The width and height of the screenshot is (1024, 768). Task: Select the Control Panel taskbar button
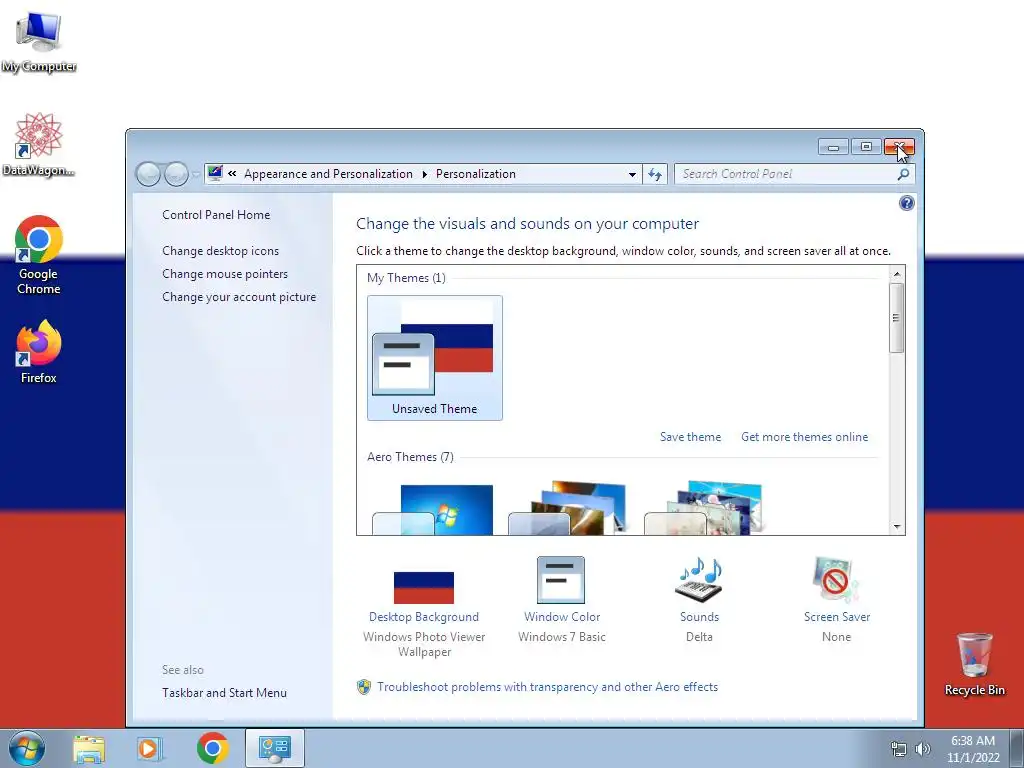pyautogui.click(x=274, y=748)
